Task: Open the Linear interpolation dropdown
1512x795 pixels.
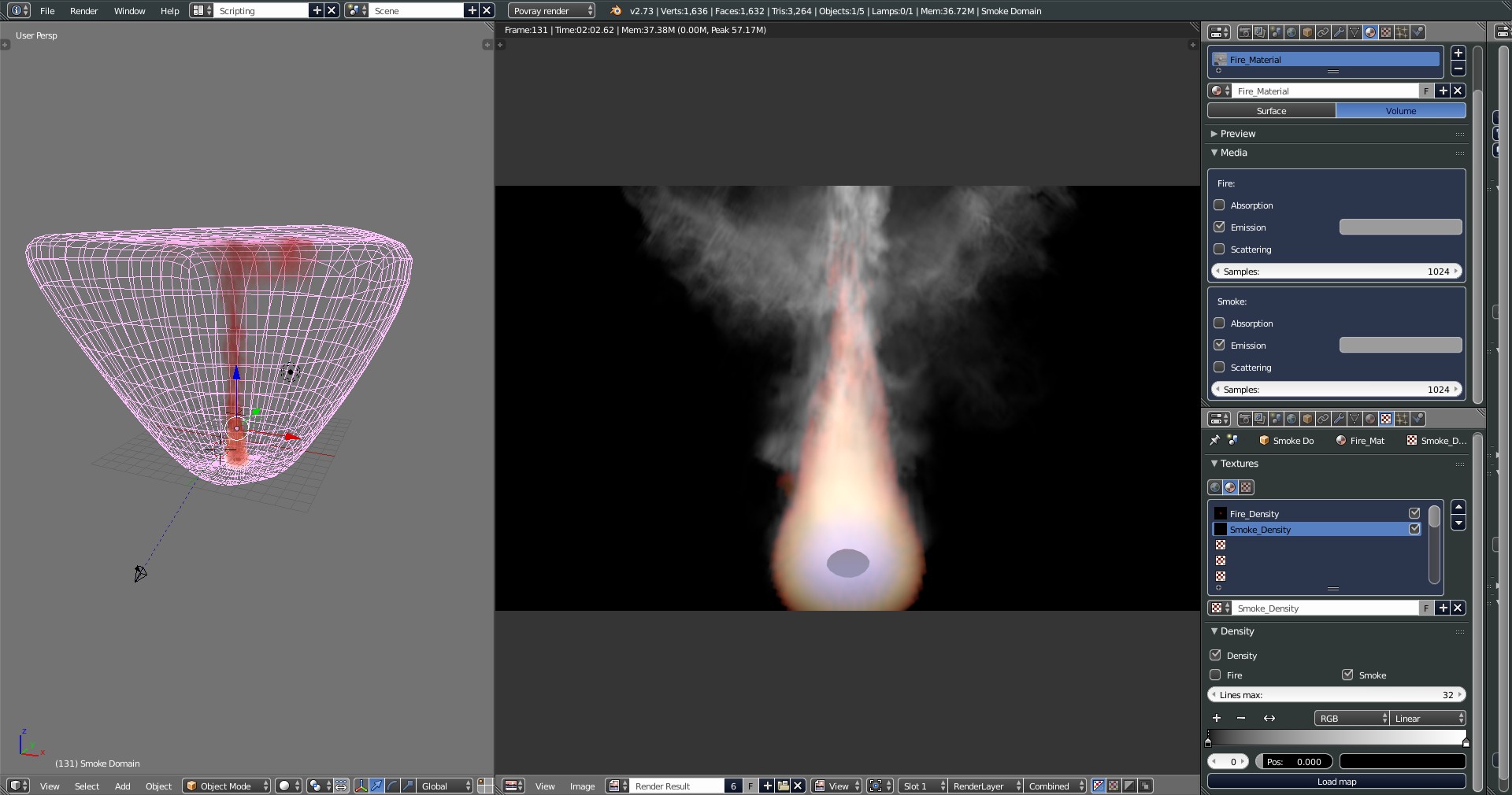Action: pos(1428,718)
